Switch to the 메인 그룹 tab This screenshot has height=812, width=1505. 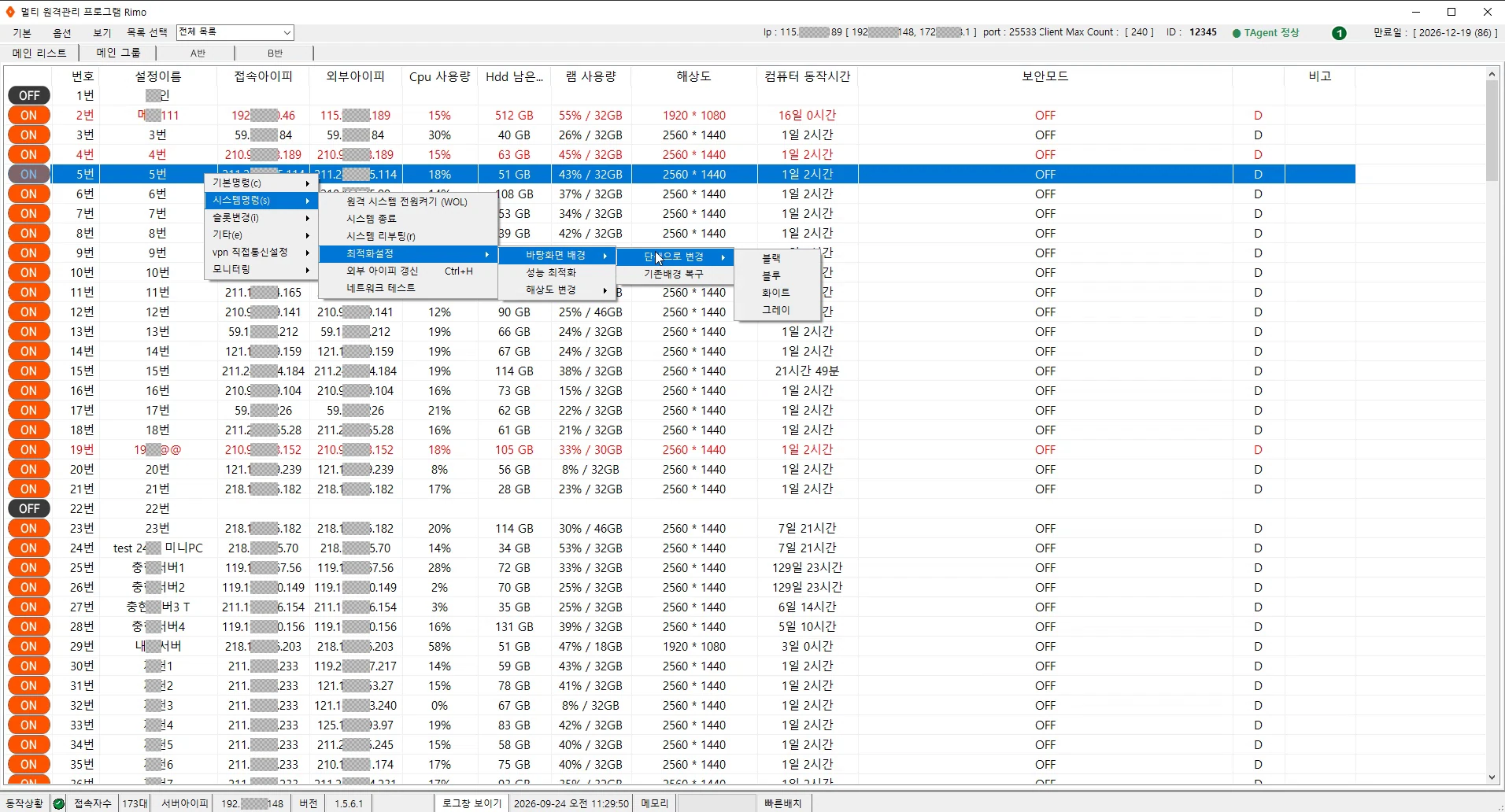118,53
